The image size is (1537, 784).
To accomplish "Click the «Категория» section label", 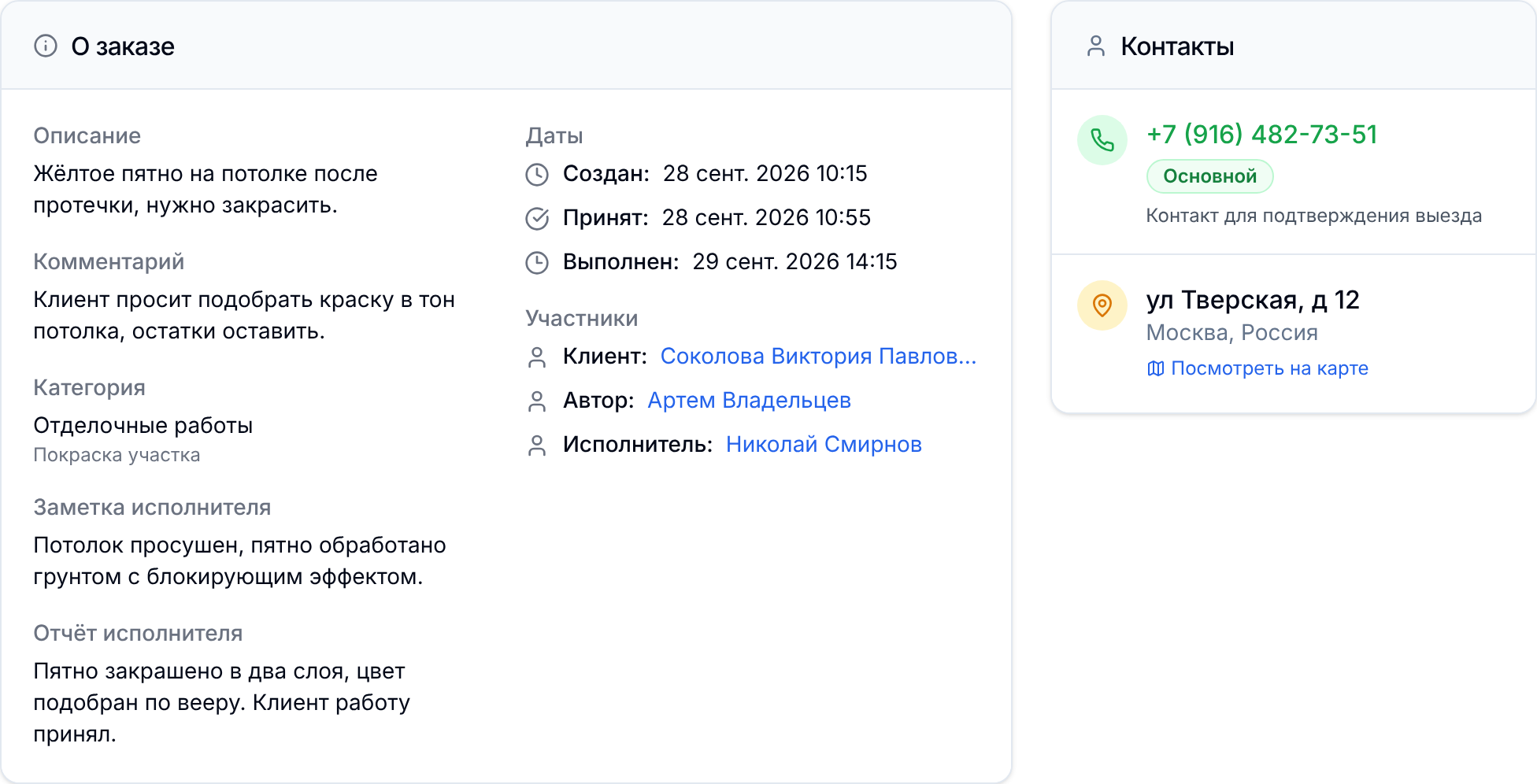I will click(x=89, y=388).
